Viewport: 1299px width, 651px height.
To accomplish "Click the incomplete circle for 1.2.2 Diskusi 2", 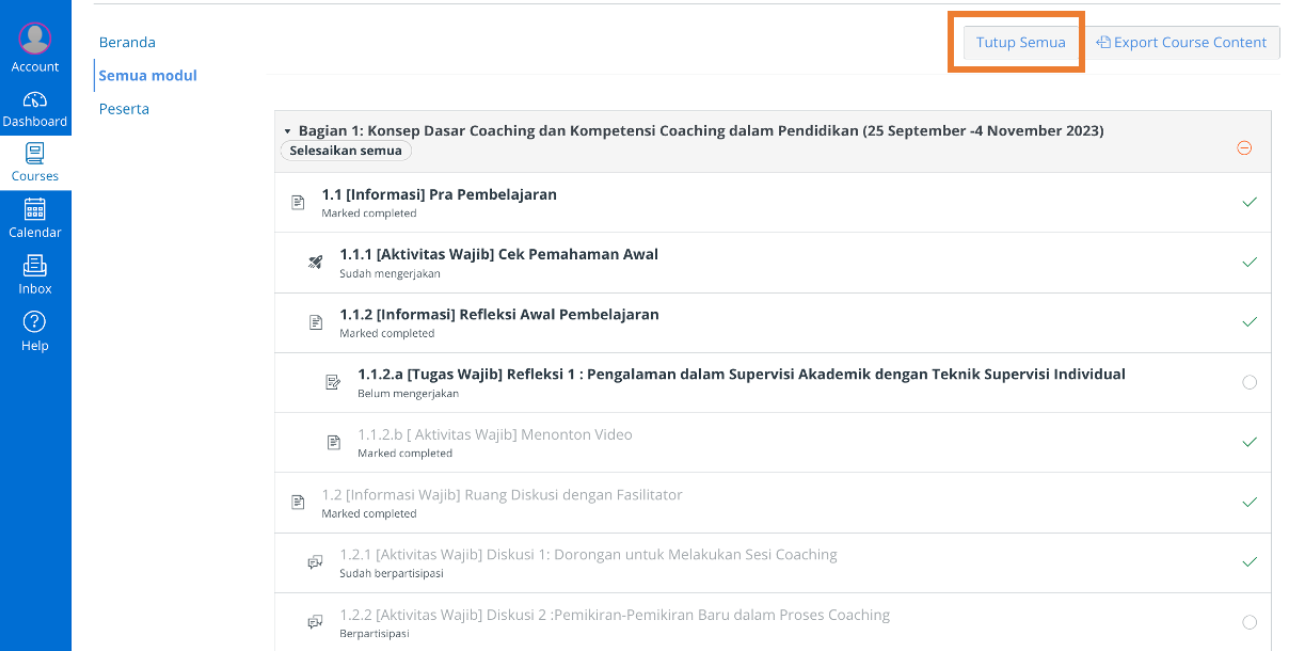I will (1249, 622).
